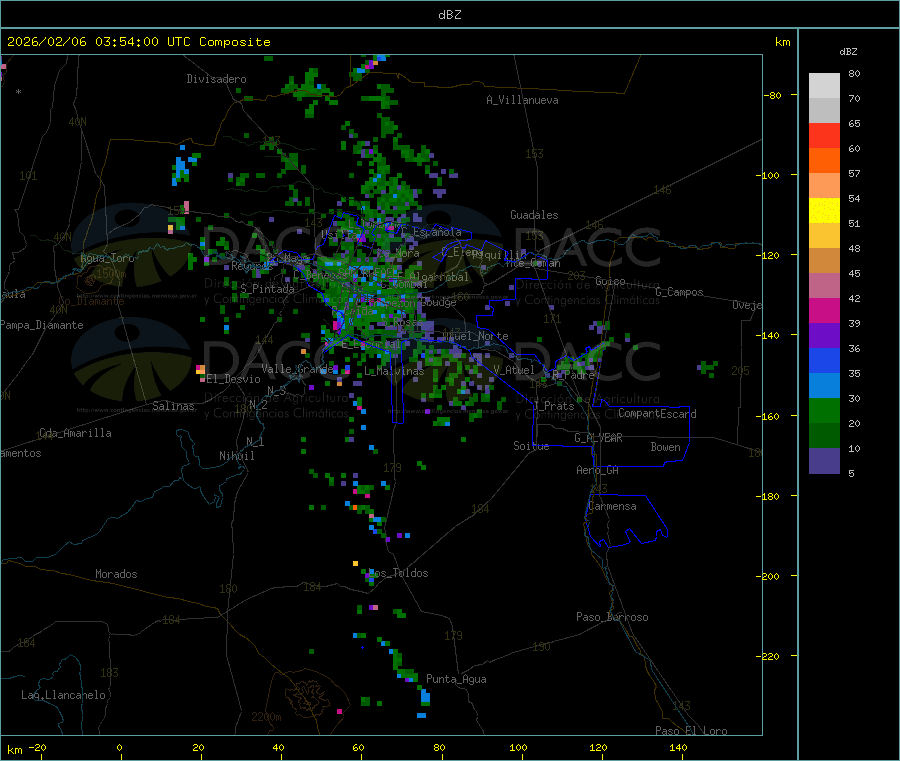Pick the green 30 dBZ legend swatch
Viewport: 900px width, 761px height.
click(824, 410)
